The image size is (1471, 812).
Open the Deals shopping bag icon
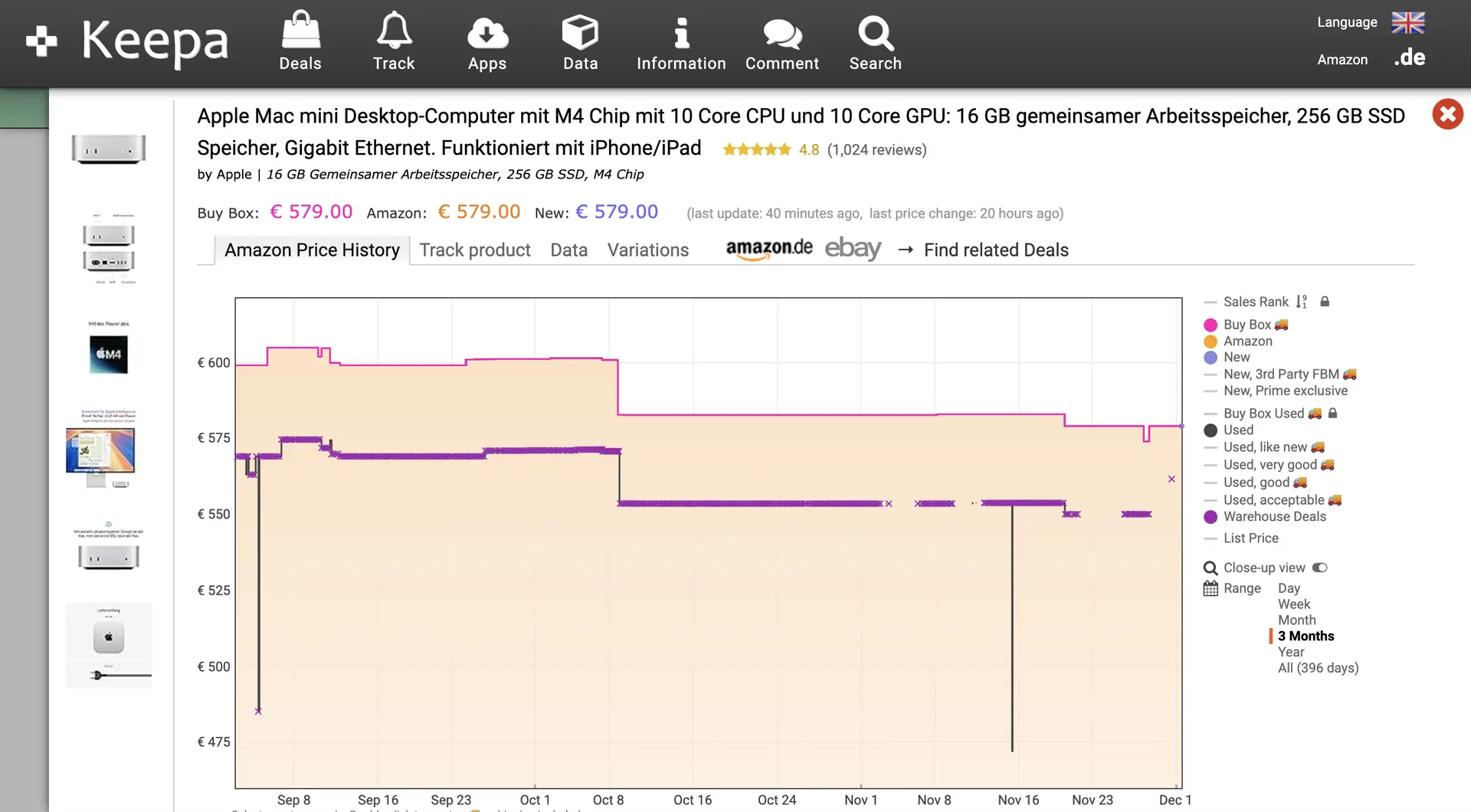[300, 32]
